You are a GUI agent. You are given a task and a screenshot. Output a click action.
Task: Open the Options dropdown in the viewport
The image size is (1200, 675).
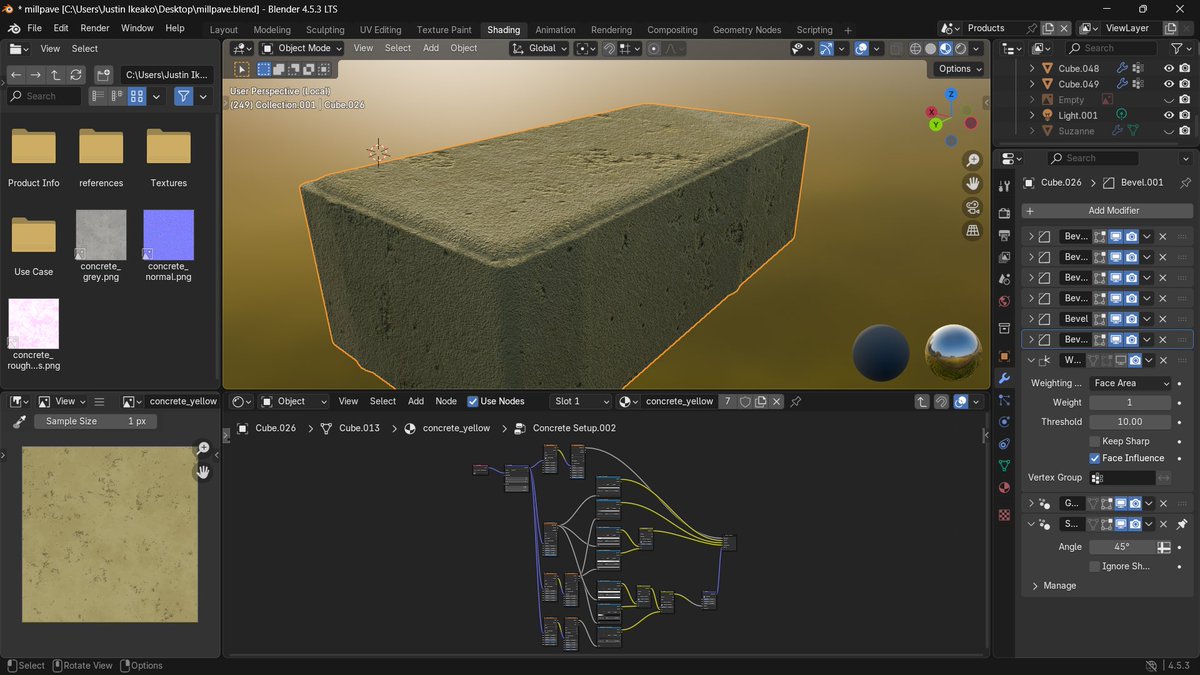pyautogui.click(x=957, y=68)
